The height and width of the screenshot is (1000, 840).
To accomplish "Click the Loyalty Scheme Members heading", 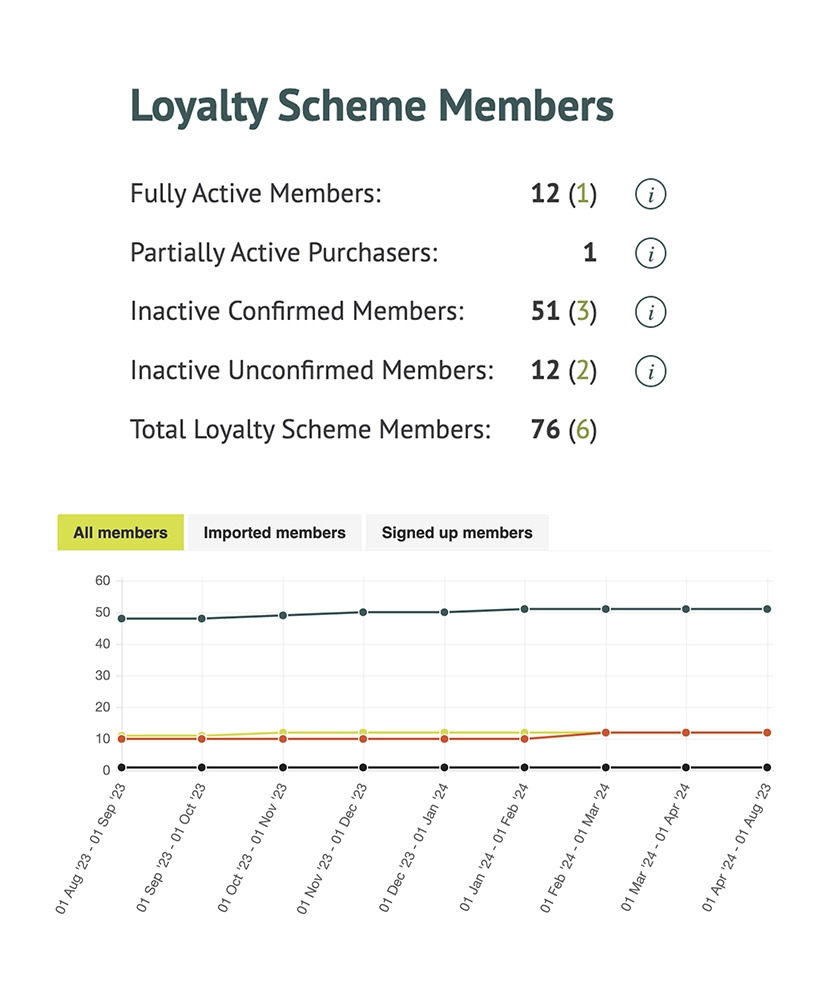I will point(372,106).
